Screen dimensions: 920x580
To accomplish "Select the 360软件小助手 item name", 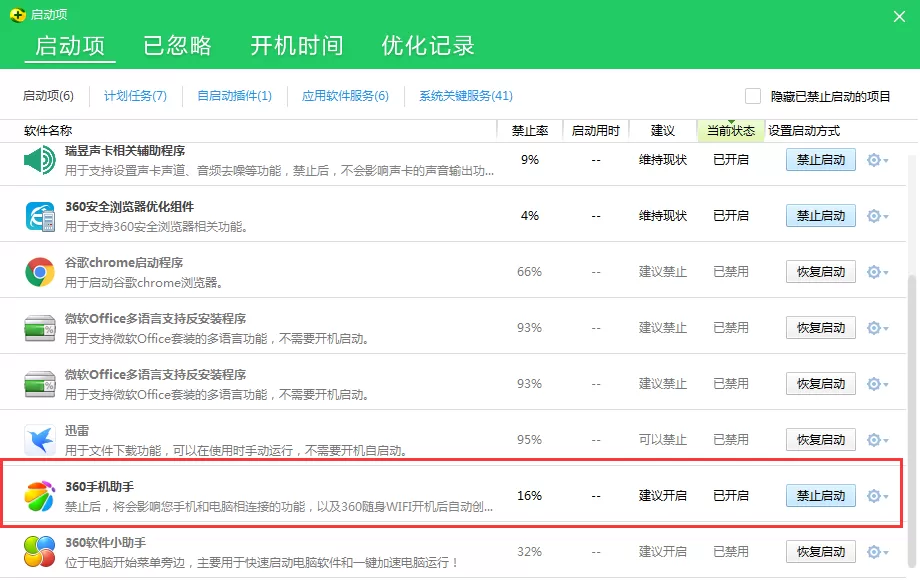I will (x=106, y=542).
